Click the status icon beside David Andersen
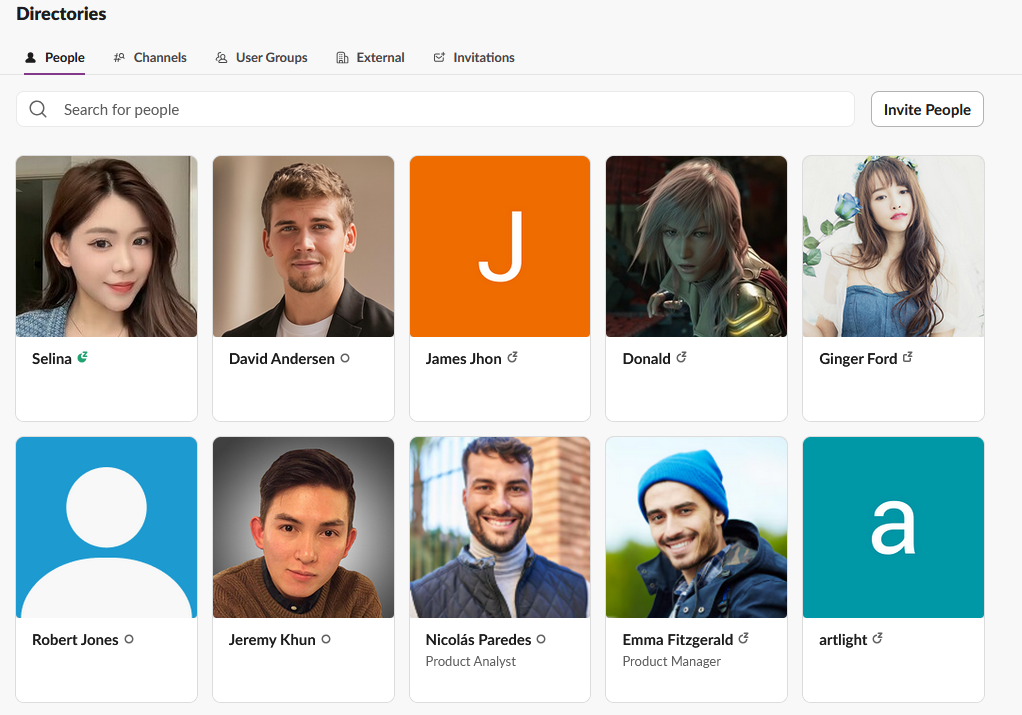 coord(345,358)
